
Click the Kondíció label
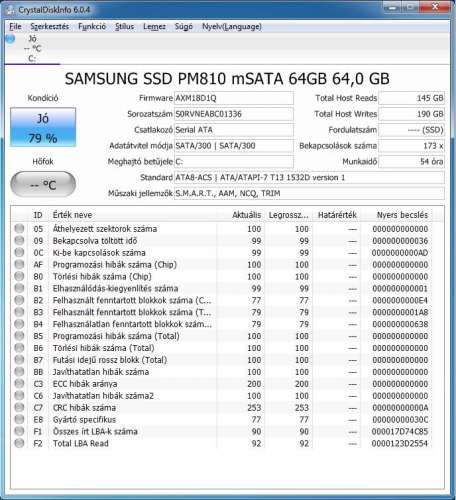(x=43, y=98)
